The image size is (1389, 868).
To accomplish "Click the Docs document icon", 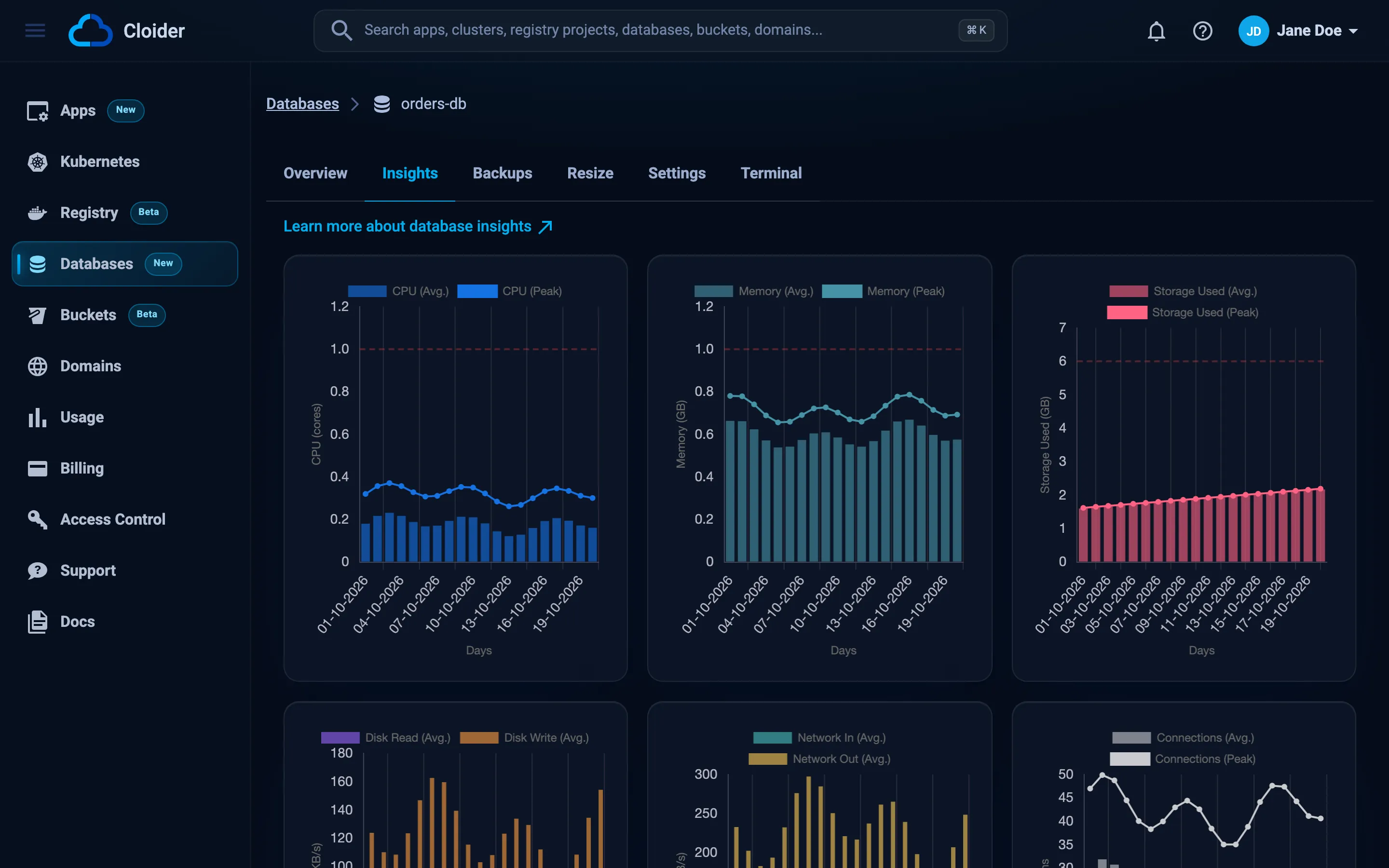I will pyautogui.click(x=38, y=622).
